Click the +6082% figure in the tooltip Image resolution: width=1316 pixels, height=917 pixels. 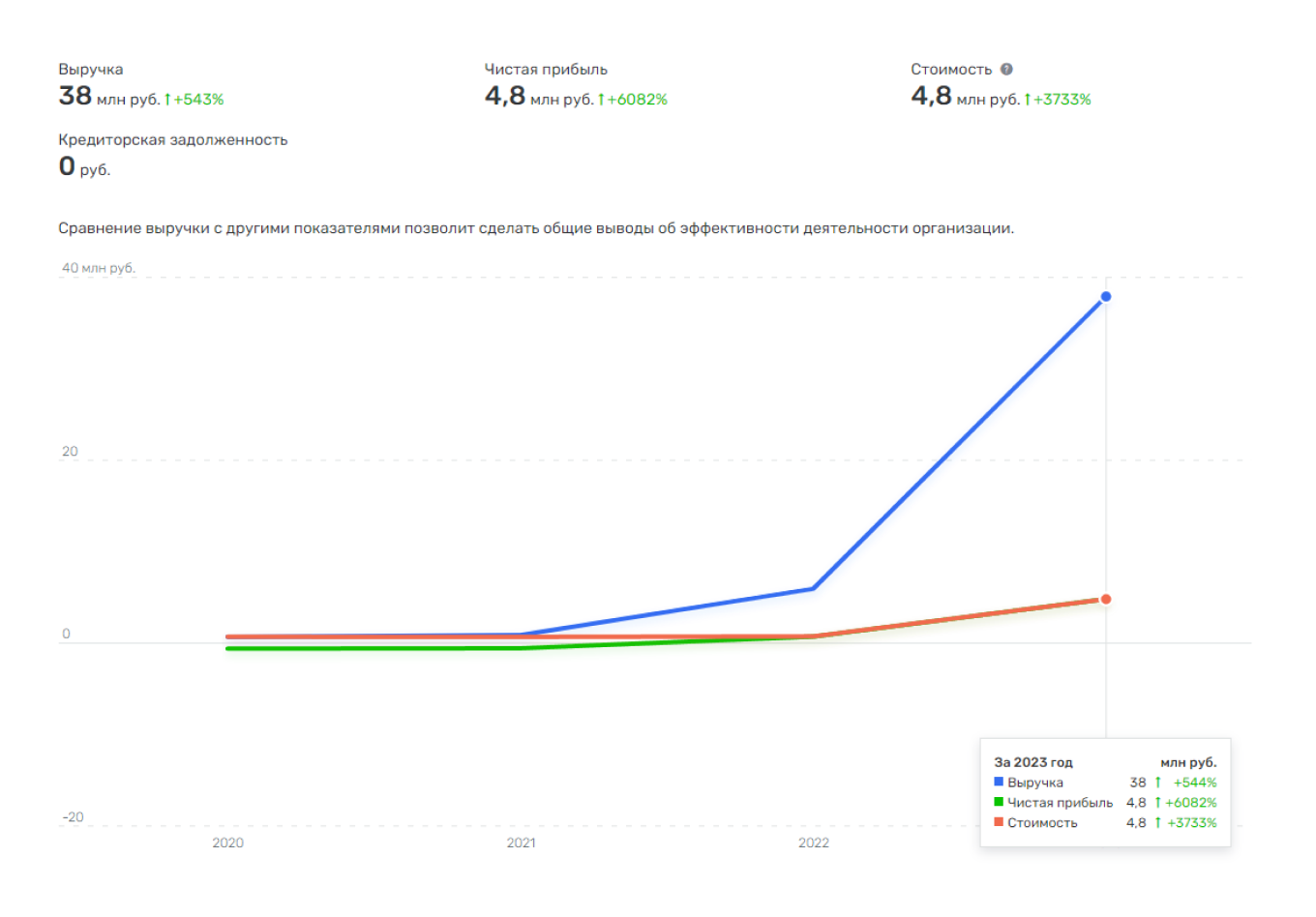click(x=1191, y=803)
